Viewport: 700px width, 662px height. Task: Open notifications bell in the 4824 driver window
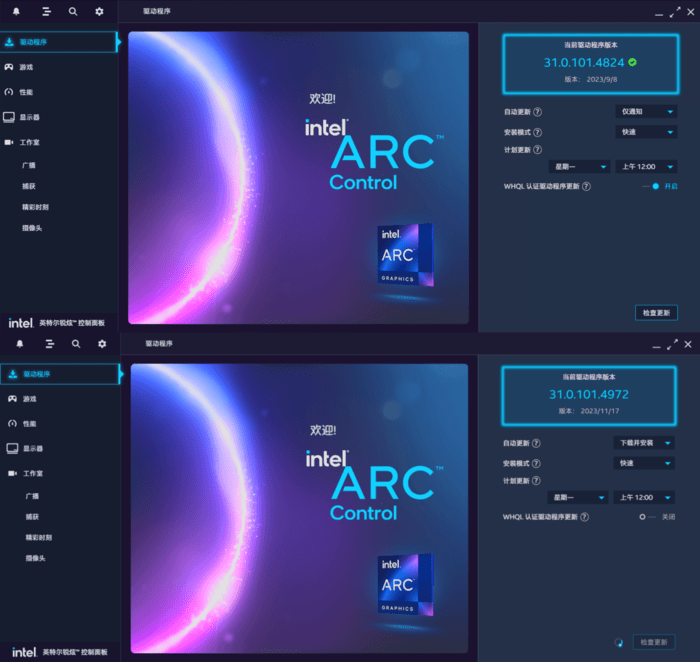[x=17, y=12]
